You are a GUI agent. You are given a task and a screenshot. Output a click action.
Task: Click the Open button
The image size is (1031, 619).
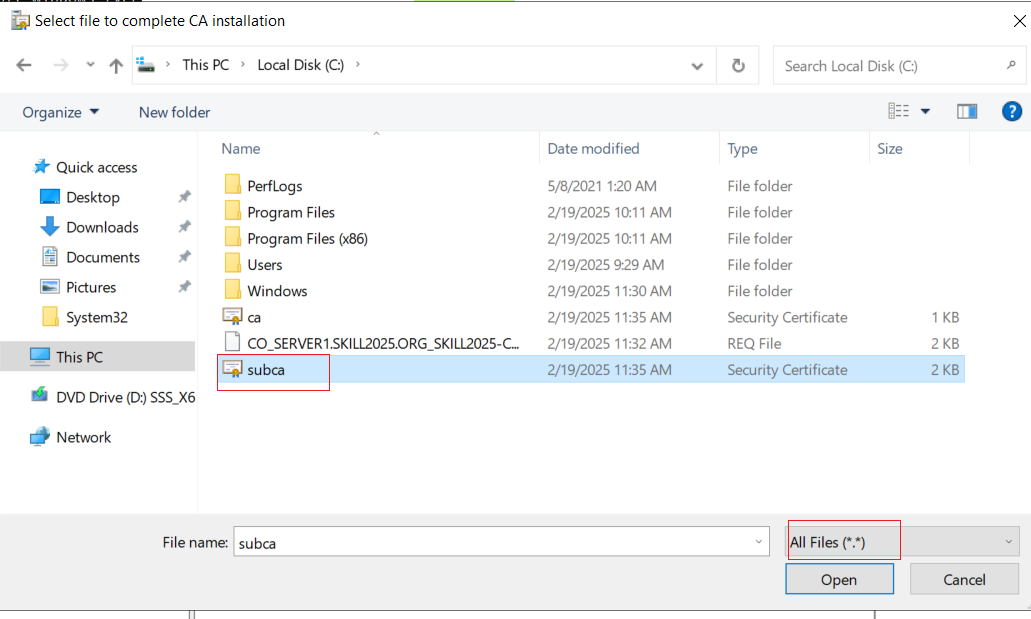click(839, 580)
